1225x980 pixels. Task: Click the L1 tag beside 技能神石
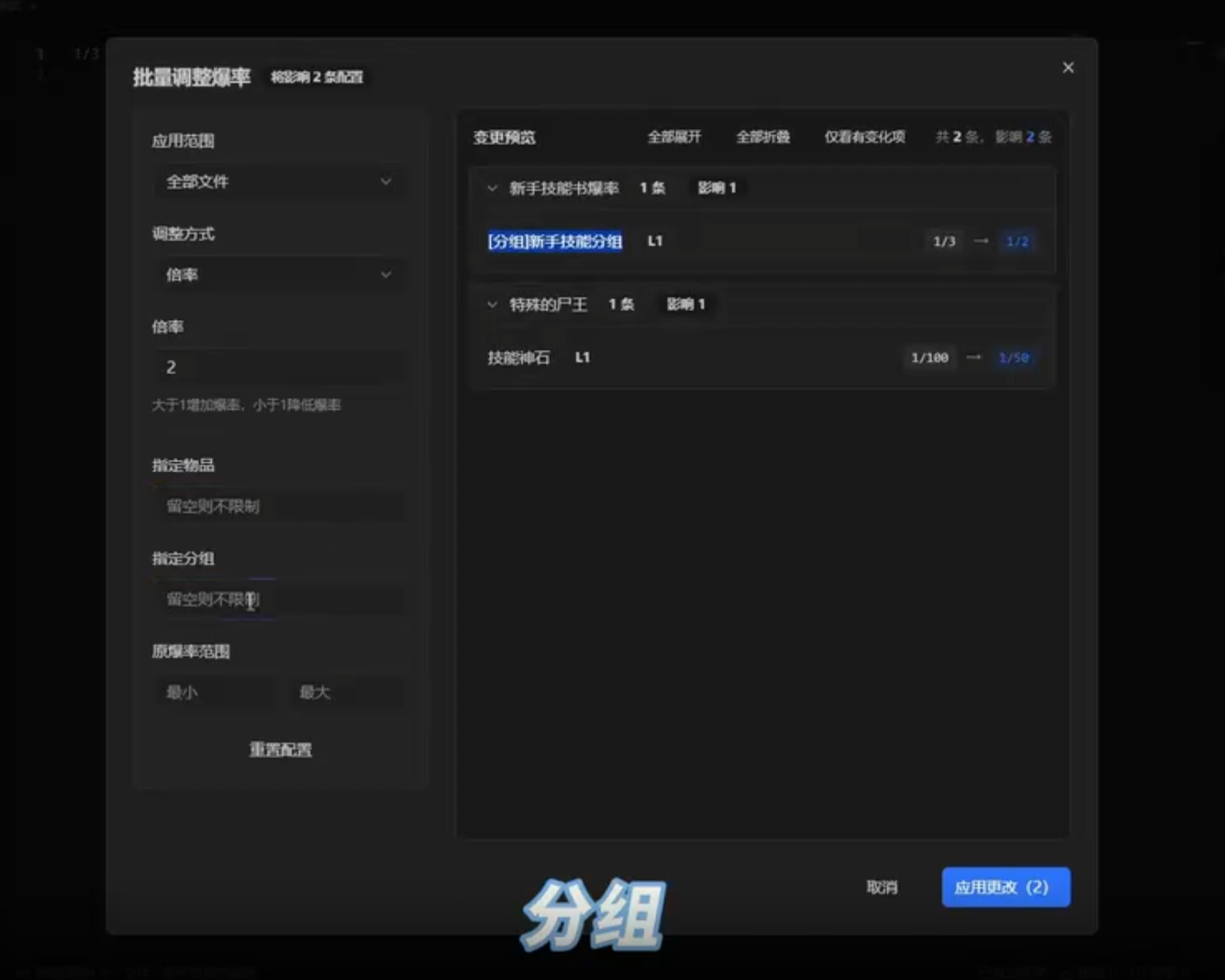pyautogui.click(x=583, y=357)
